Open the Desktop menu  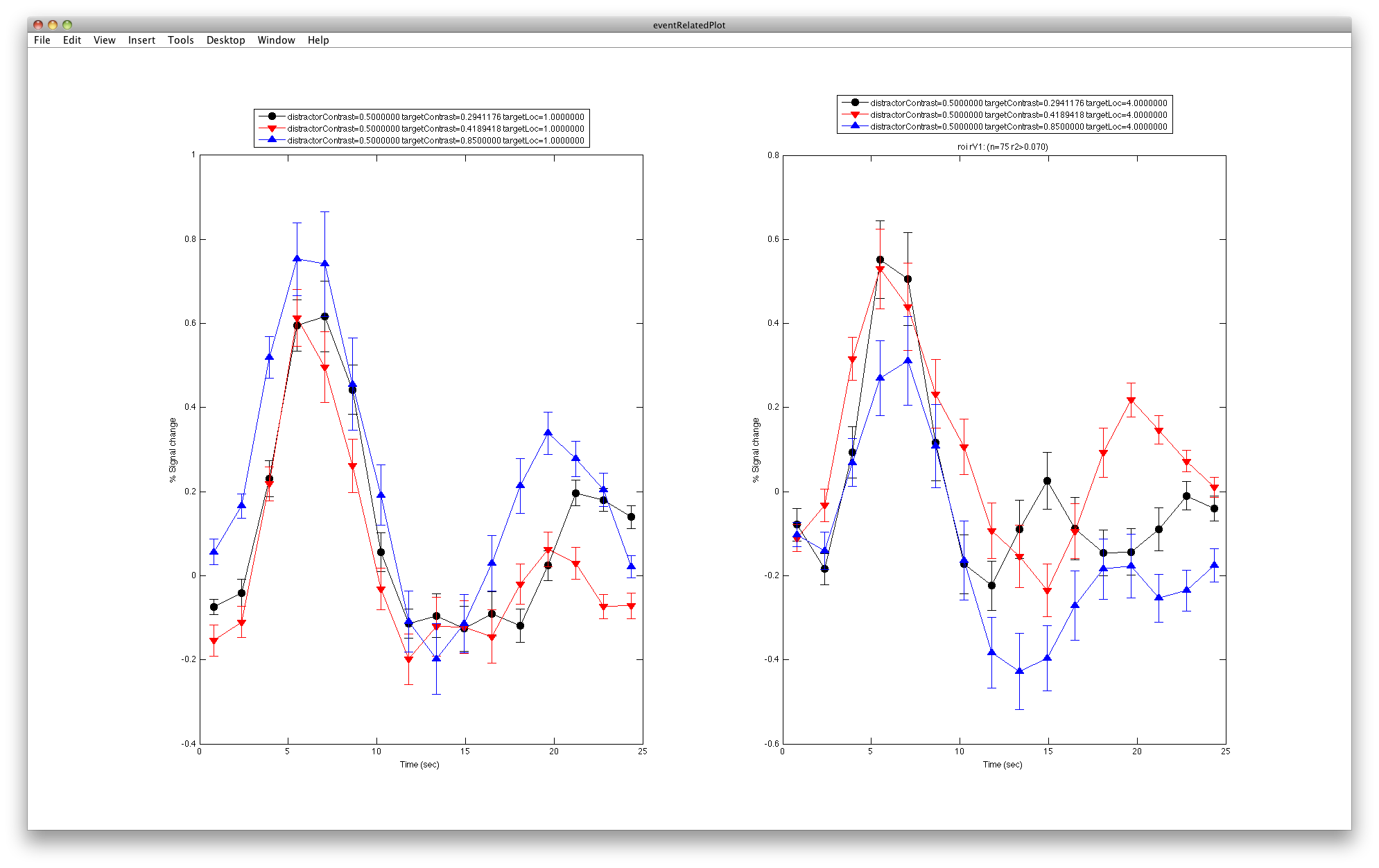(226, 40)
